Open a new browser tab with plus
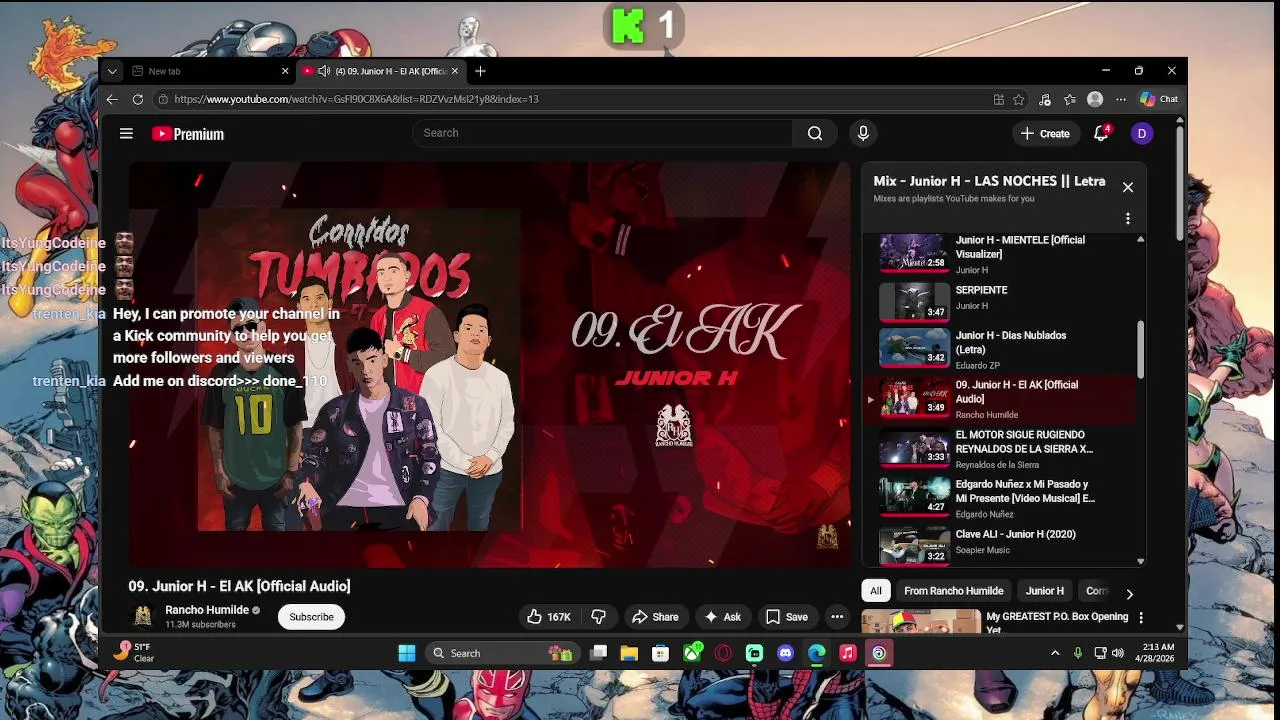Screen dimensions: 1280x720 480,71
